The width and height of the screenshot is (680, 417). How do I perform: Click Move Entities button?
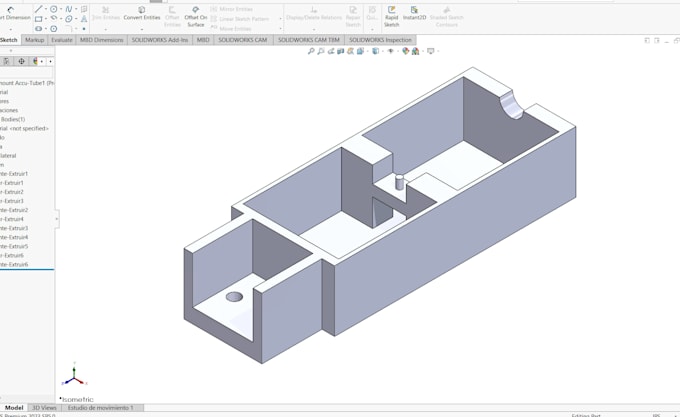tap(230, 29)
